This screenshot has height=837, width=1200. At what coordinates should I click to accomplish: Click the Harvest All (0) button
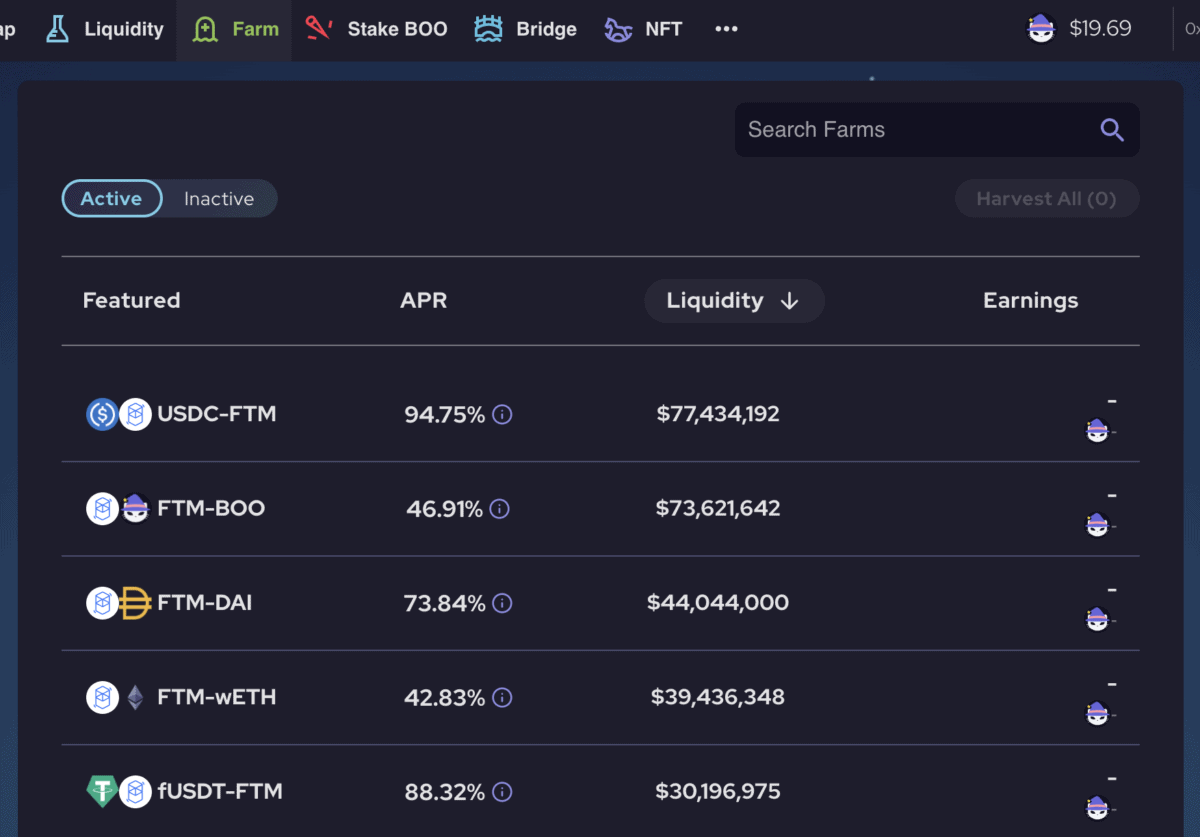pos(1046,199)
